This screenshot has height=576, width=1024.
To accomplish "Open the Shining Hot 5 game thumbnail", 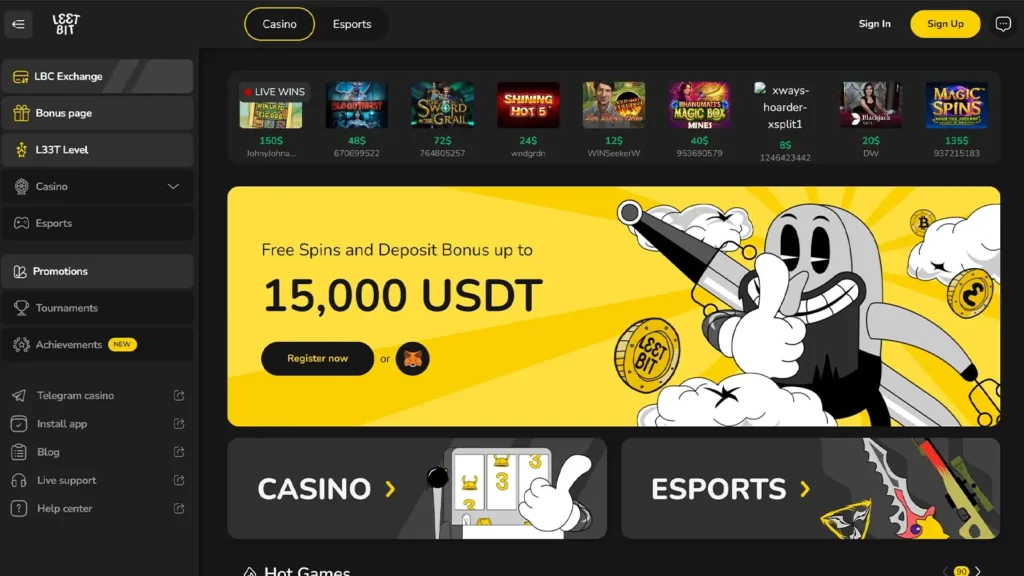I will tap(528, 105).
